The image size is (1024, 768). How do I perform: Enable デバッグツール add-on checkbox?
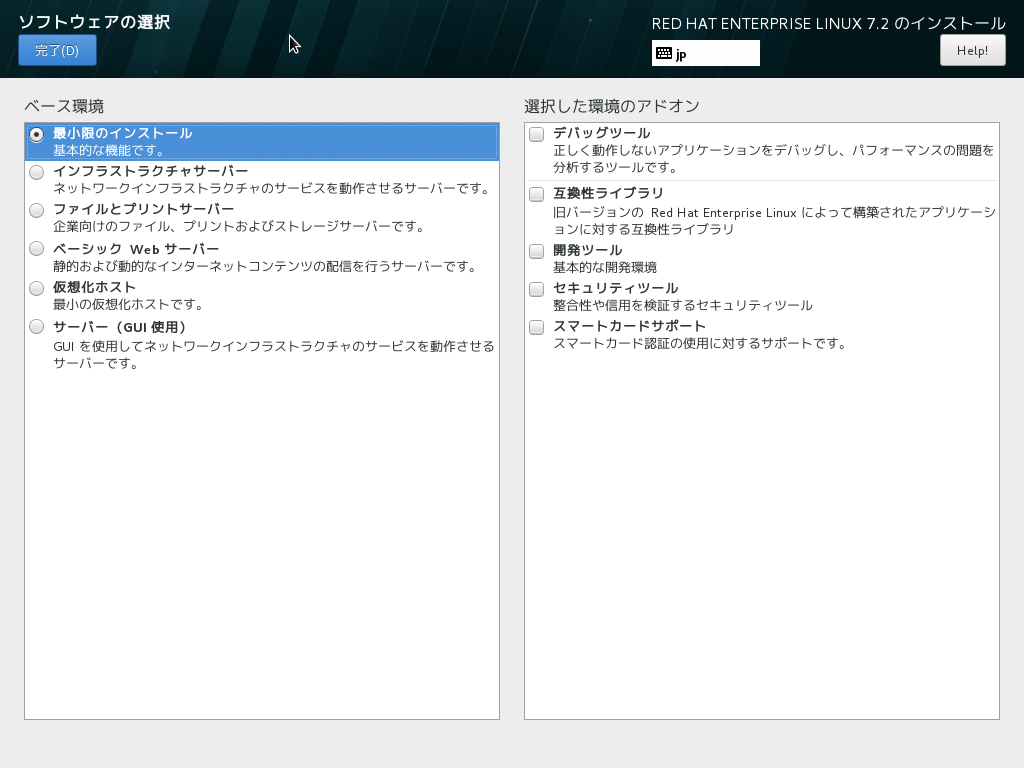[536, 135]
